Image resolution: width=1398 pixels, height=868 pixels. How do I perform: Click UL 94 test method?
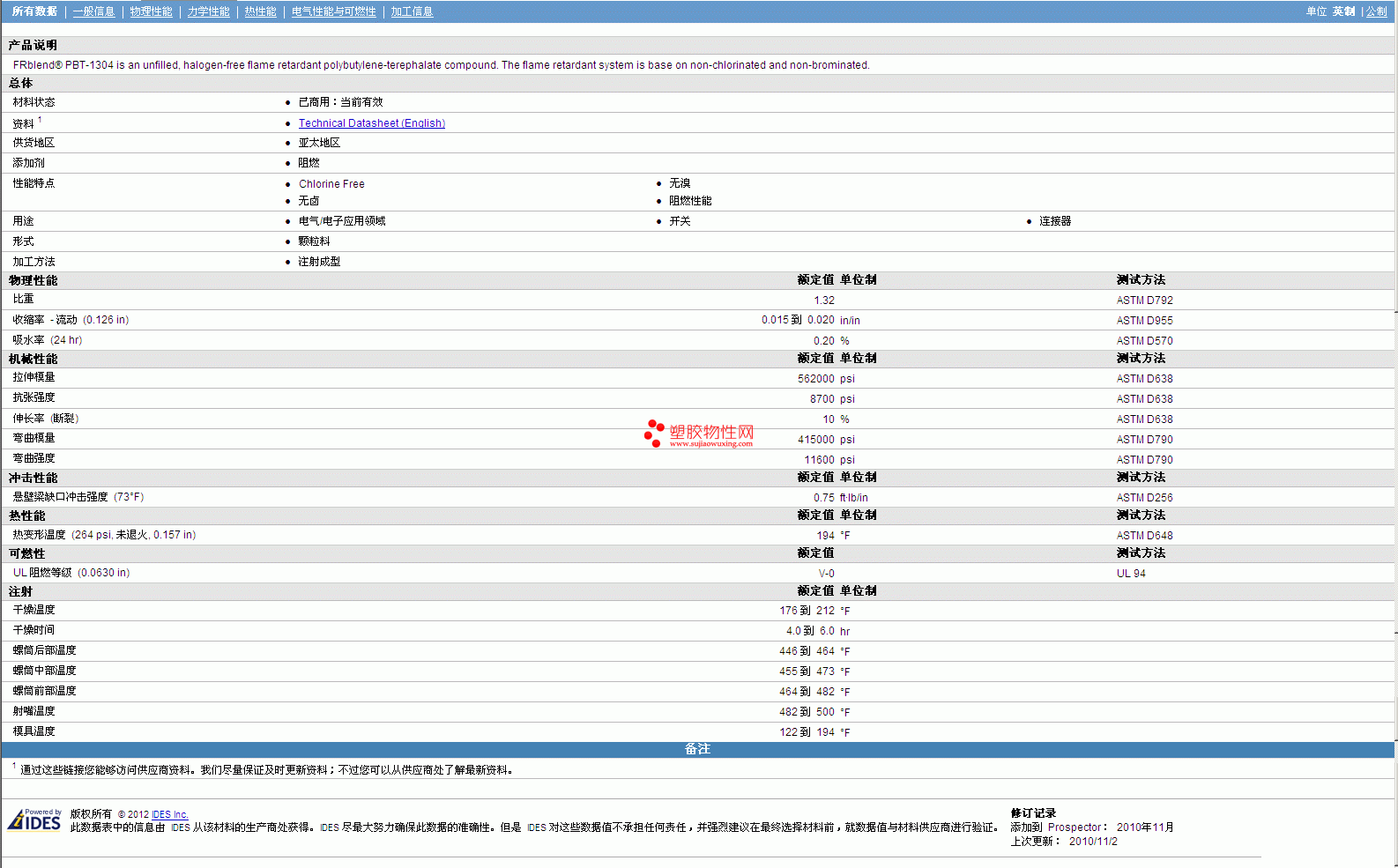click(x=1131, y=574)
